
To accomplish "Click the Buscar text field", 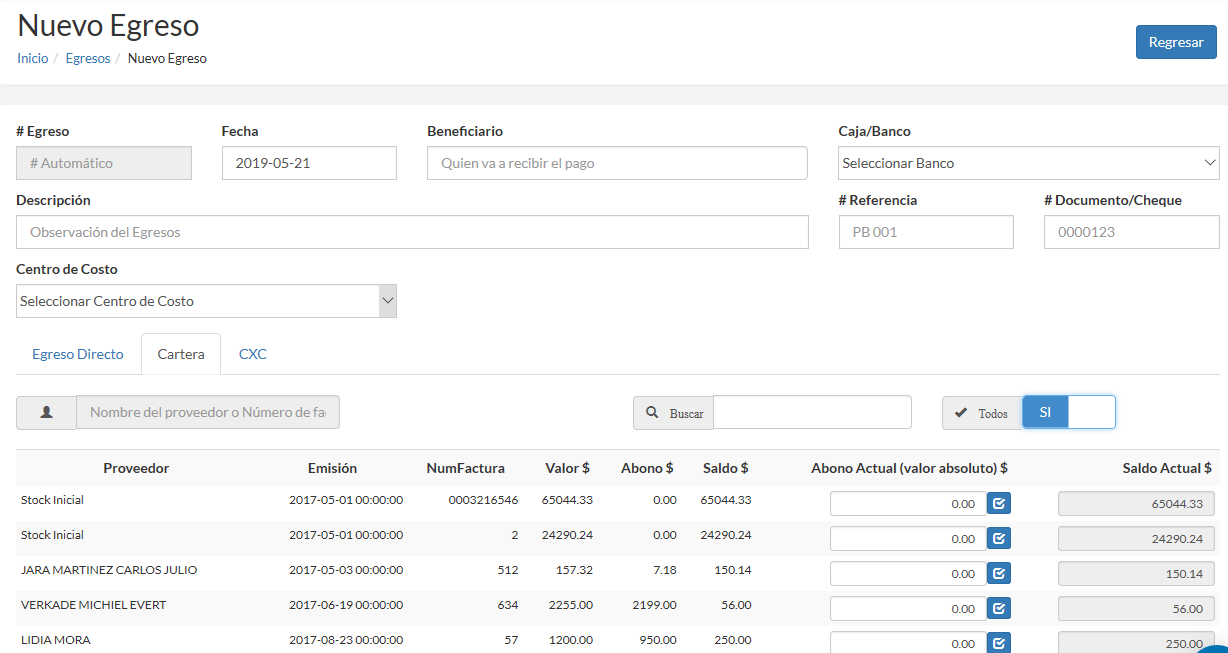I will pos(812,412).
